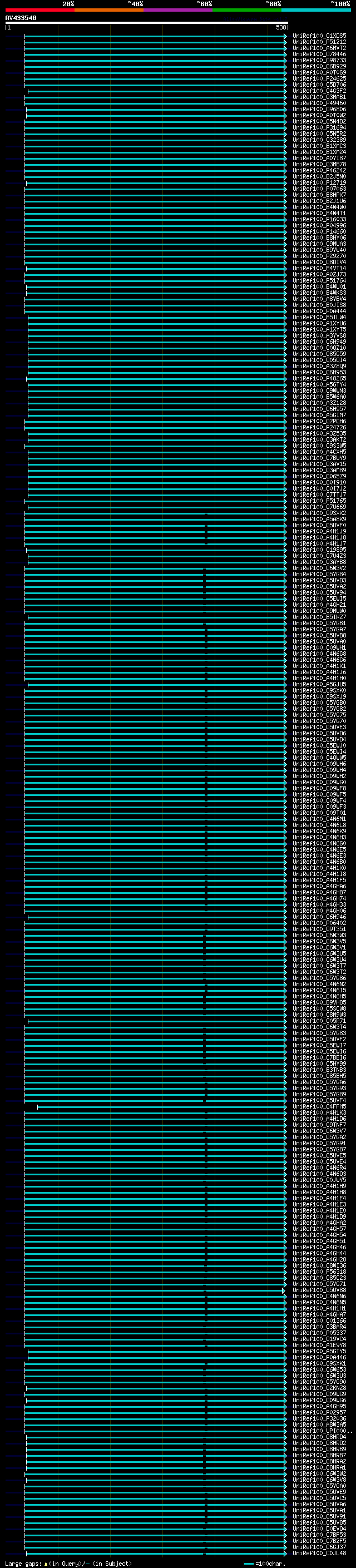Click hit label UniRef100_Q9SXK2

click(319, 513)
